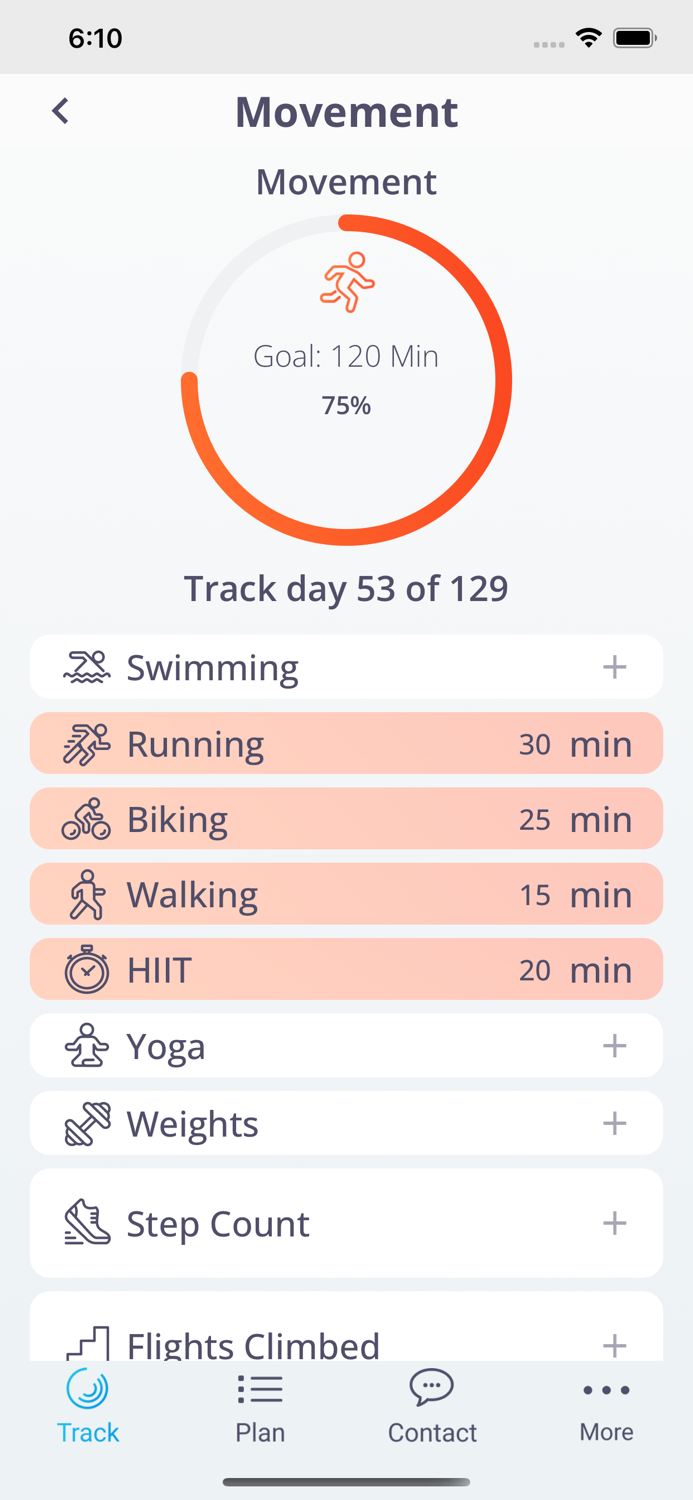This screenshot has width=693, height=1500.
Task: Open the Contact tab
Action: pos(431,1405)
